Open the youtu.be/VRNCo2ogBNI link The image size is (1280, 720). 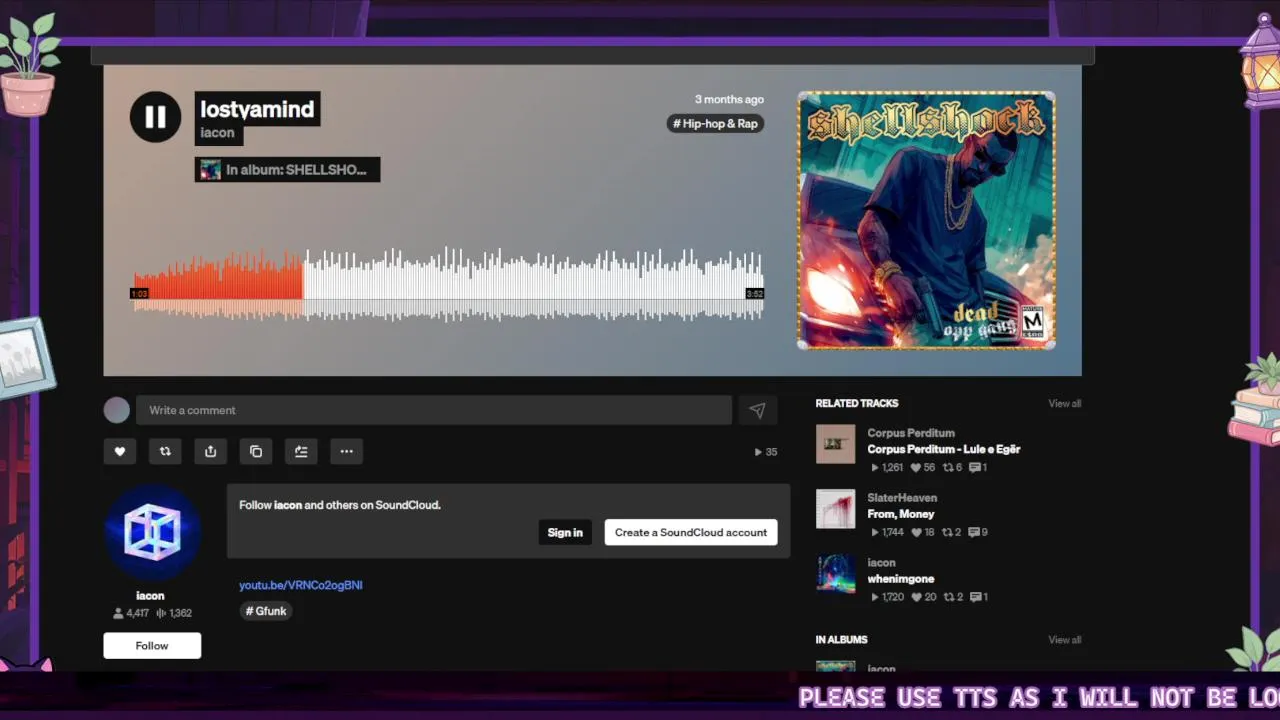click(x=301, y=585)
